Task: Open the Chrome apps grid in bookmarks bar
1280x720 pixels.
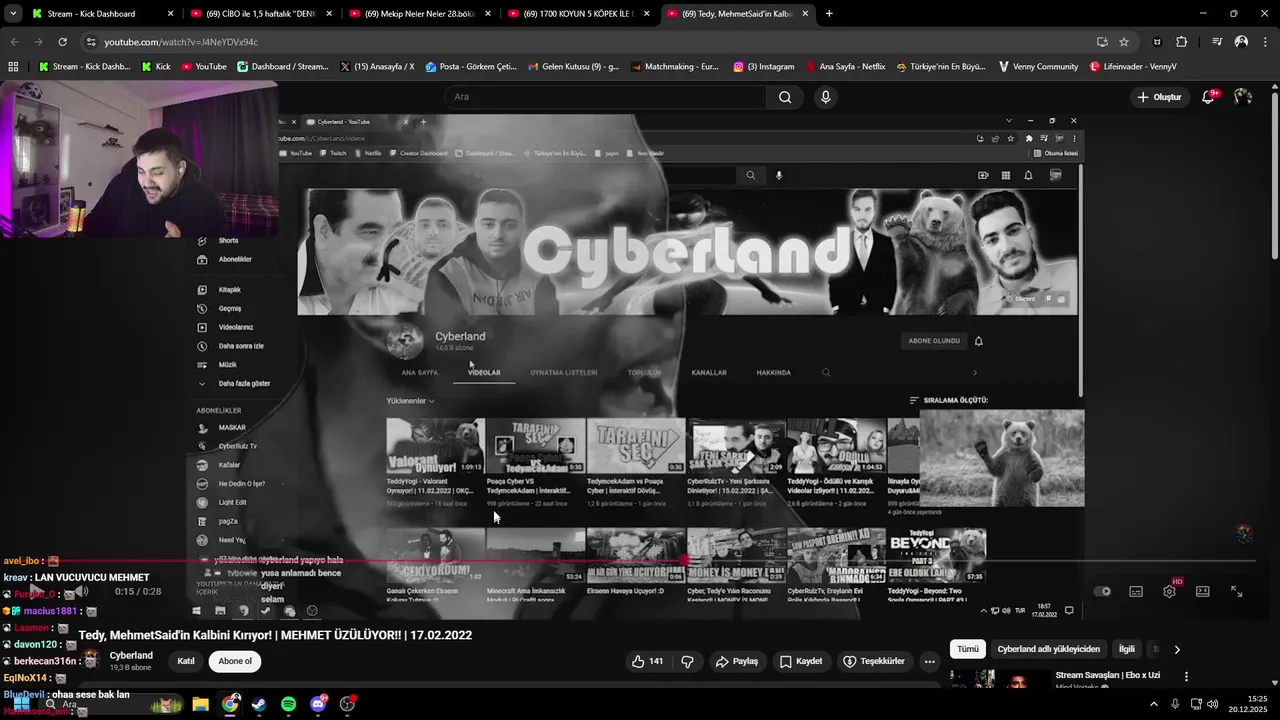Action: click(x=13, y=67)
